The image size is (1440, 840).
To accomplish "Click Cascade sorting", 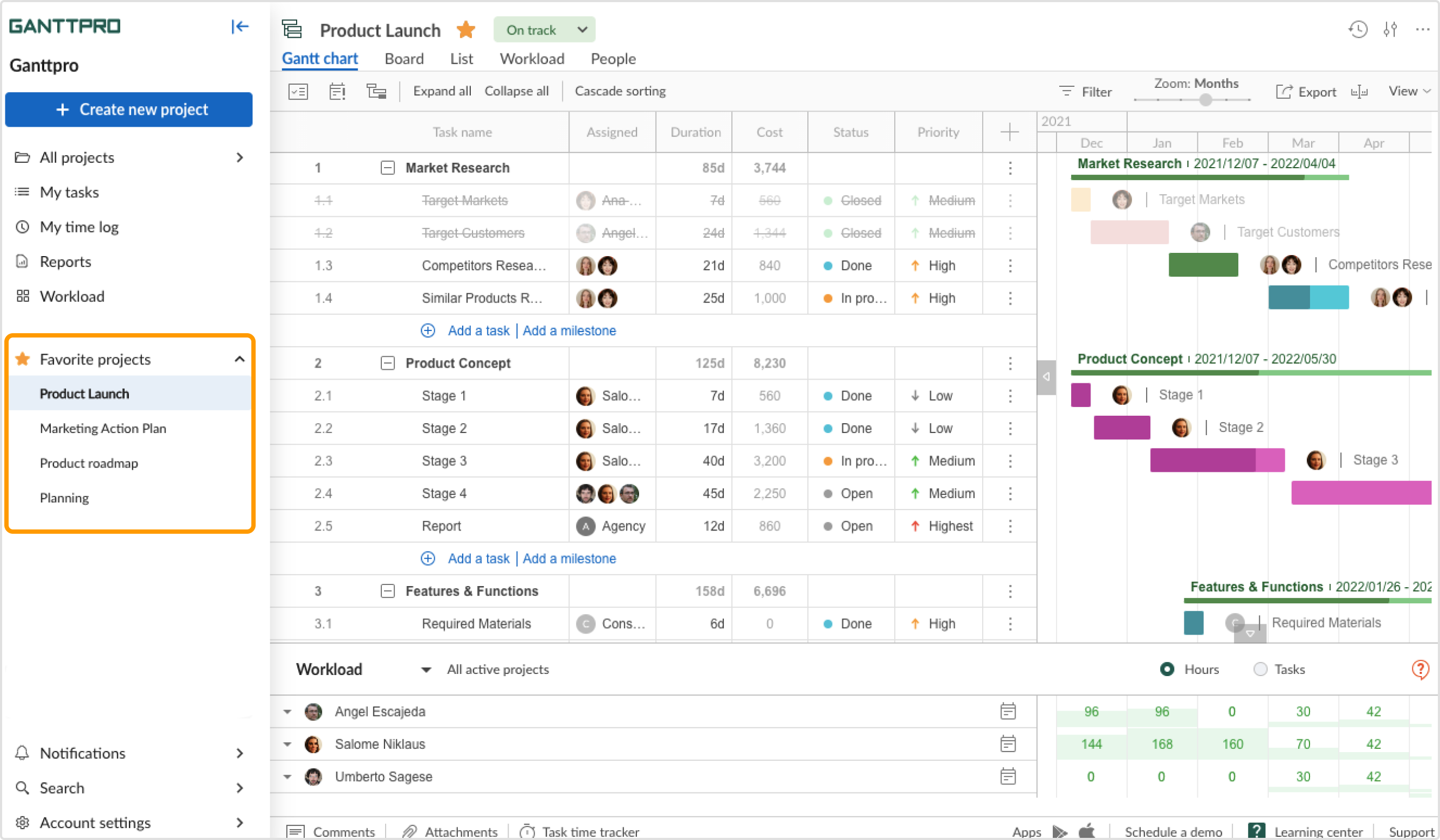I will [620, 92].
